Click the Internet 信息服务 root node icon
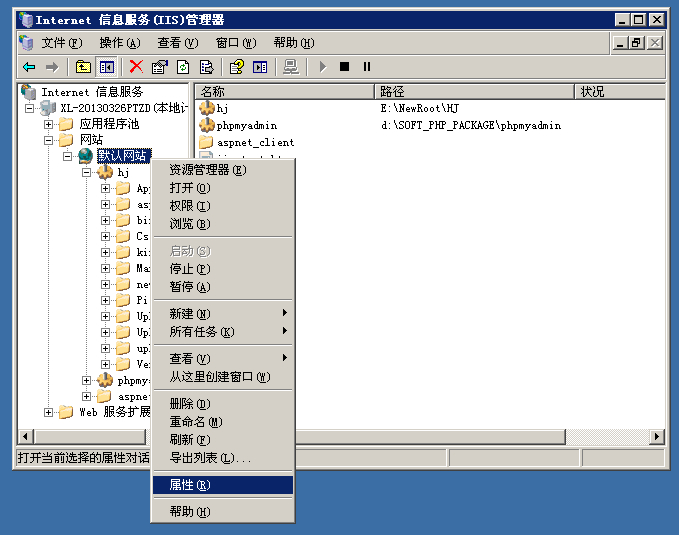Viewport: 679px width, 535px height. [29, 92]
